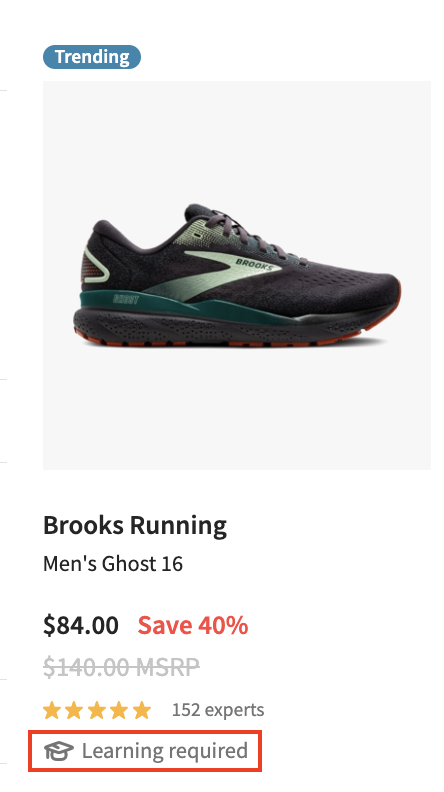Viewport: 444px width, 792px height.
Task: Click the graduation cap icon
Action: pyautogui.click(x=59, y=751)
